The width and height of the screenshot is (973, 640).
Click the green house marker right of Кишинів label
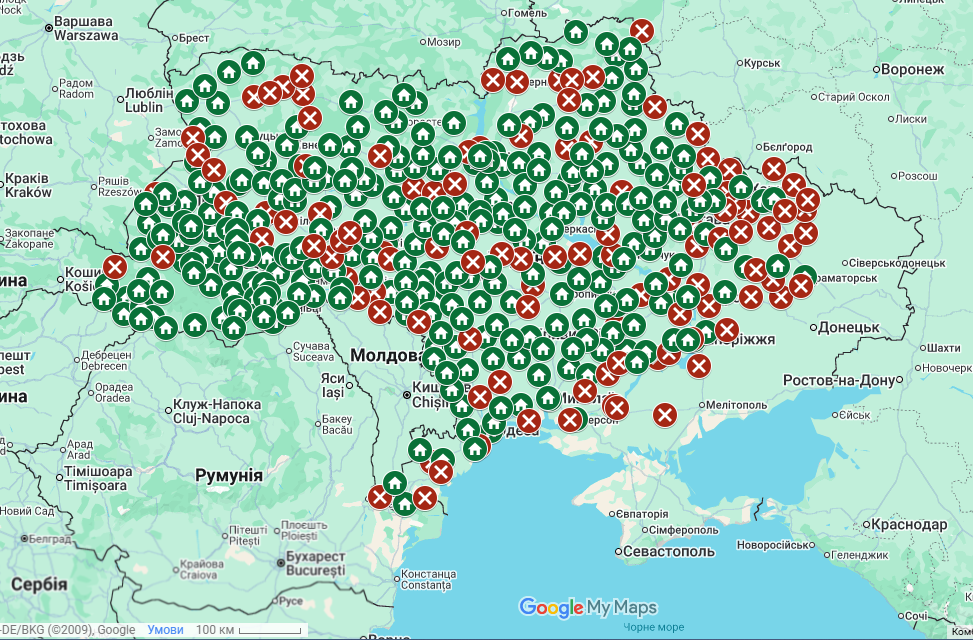(452, 390)
